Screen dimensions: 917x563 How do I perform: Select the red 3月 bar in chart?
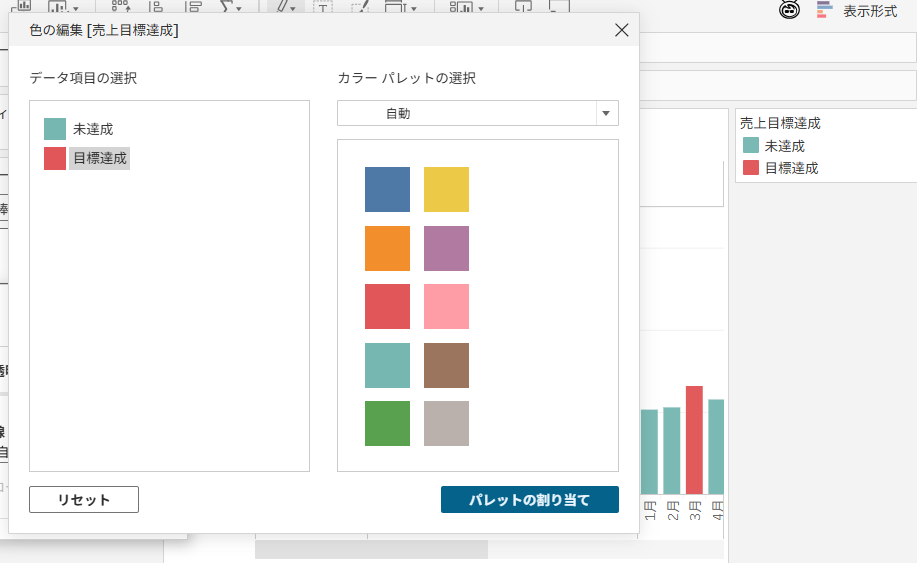(694, 440)
